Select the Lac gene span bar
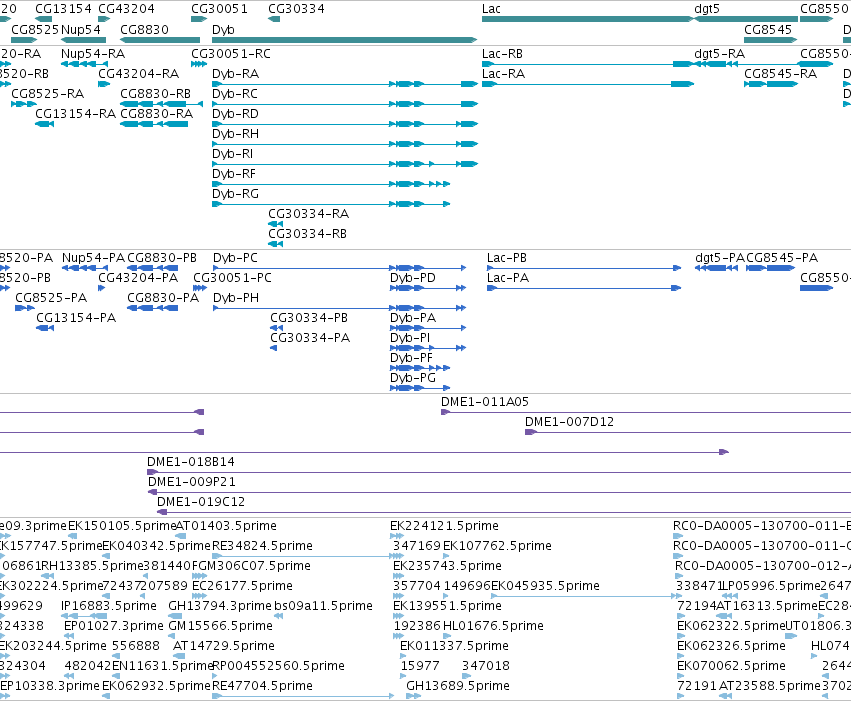851x701 pixels. [588, 19]
